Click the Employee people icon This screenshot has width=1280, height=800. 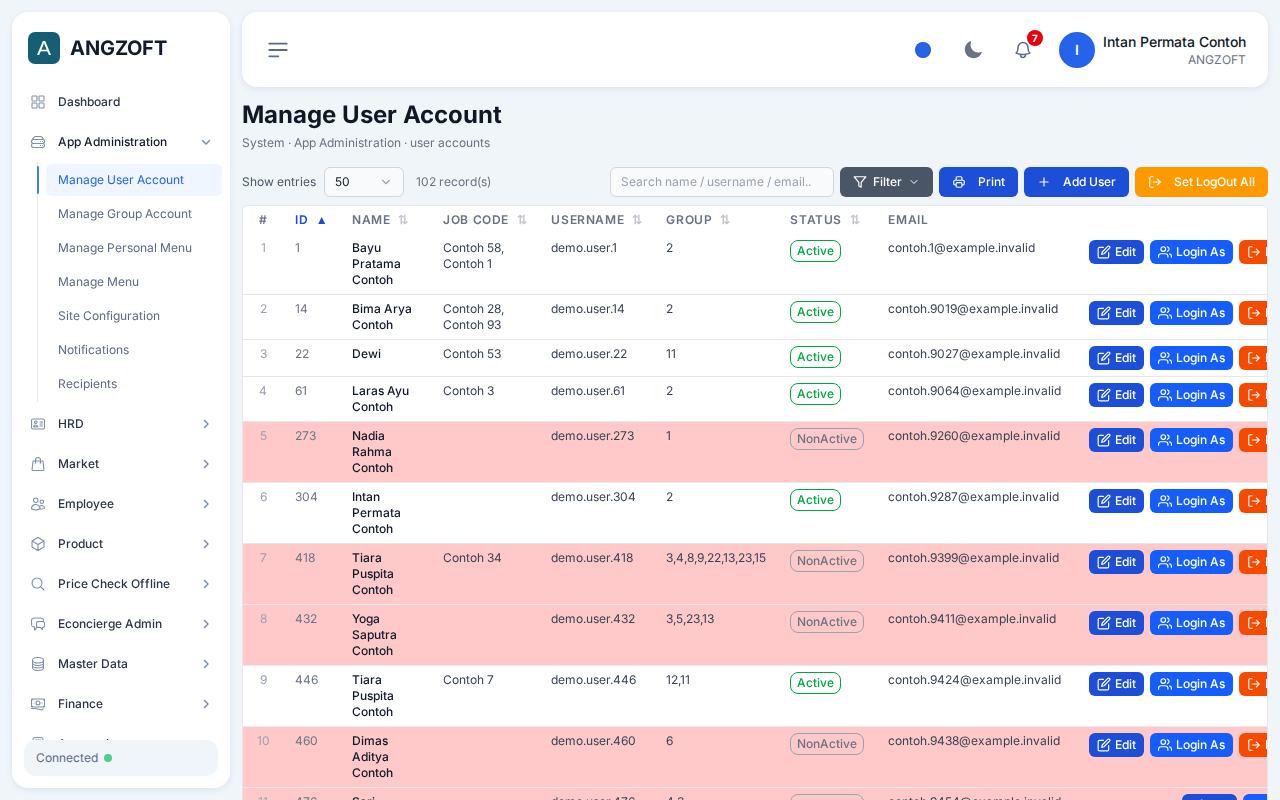pyautogui.click(x=38, y=504)
